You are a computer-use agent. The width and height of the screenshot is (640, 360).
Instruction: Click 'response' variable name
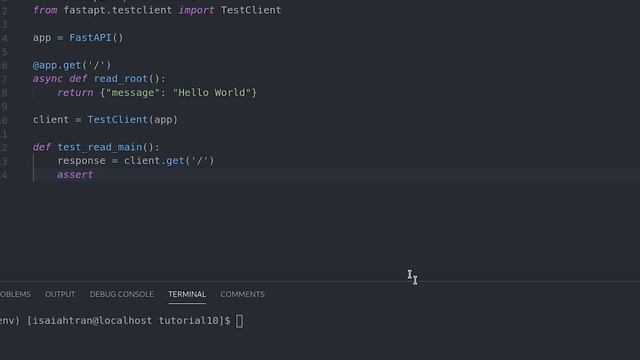click(x=81, y=161)
